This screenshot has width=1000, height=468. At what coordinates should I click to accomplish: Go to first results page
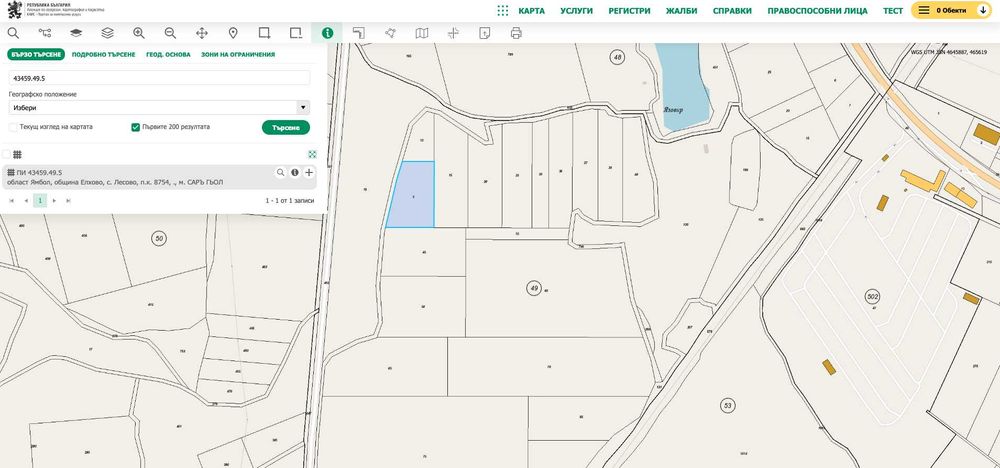pyautogui.click(x=11, y=200)
